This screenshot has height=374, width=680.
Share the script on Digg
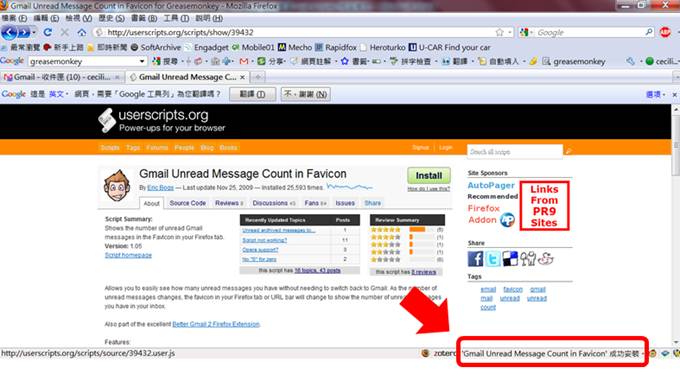click(x=528, y=259)
